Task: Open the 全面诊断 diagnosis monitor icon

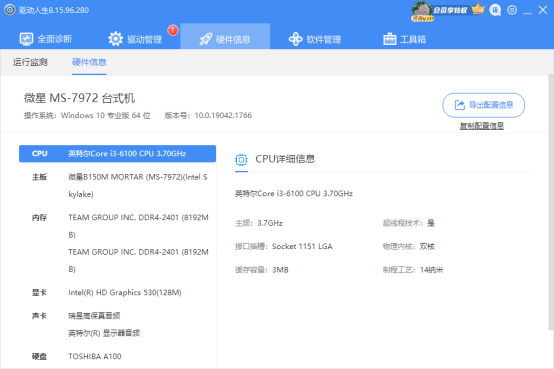Action: click(x=26, y=39)
